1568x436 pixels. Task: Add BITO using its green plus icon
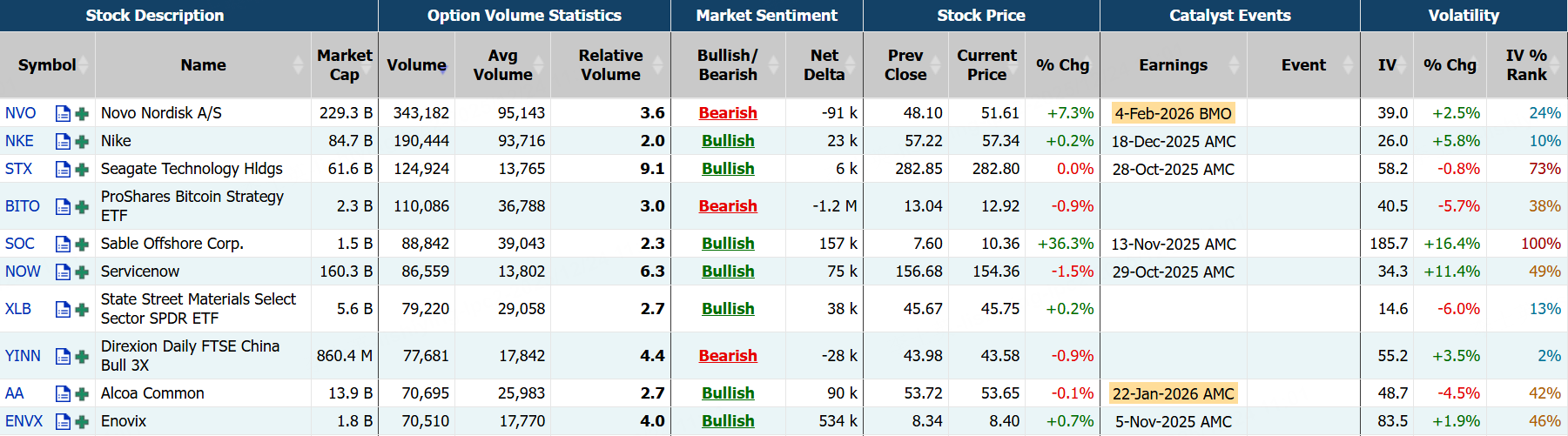tap(82, 206)
